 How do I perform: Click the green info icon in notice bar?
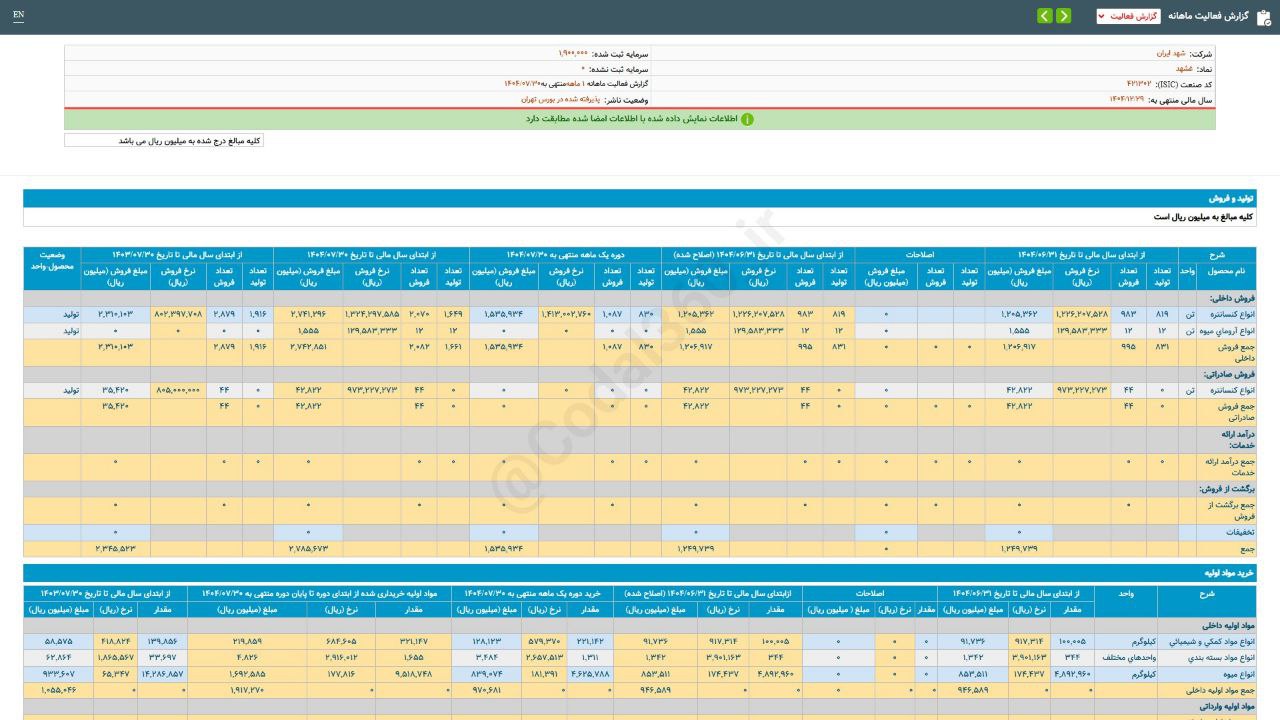747,119
